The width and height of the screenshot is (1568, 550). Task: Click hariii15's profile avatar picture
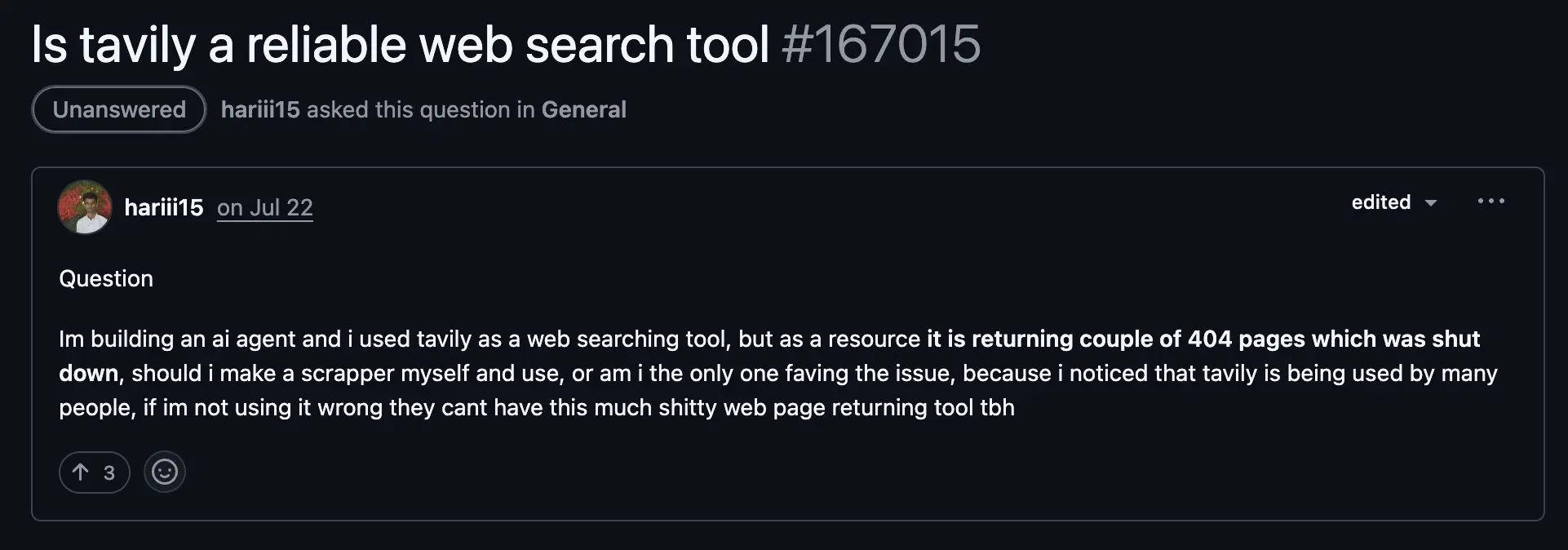(84, 207)
